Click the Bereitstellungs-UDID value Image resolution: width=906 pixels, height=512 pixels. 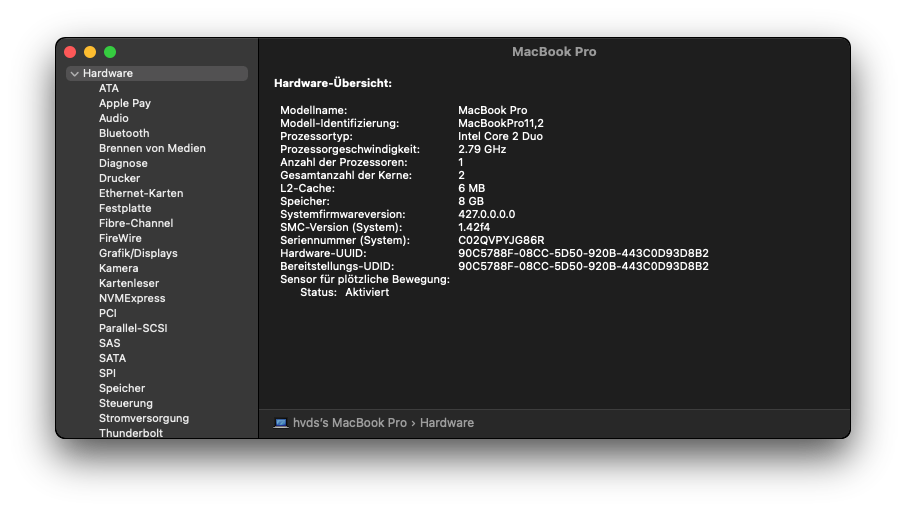coord(584,266)
